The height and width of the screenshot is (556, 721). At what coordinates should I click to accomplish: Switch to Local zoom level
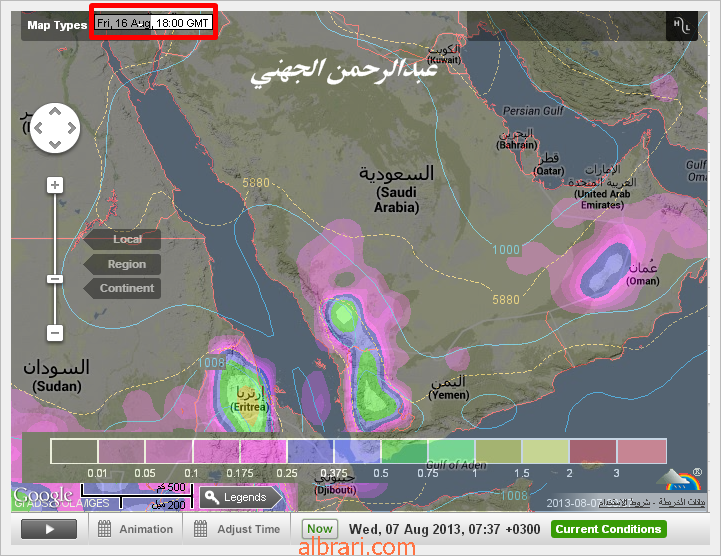[x=122, y=239]
